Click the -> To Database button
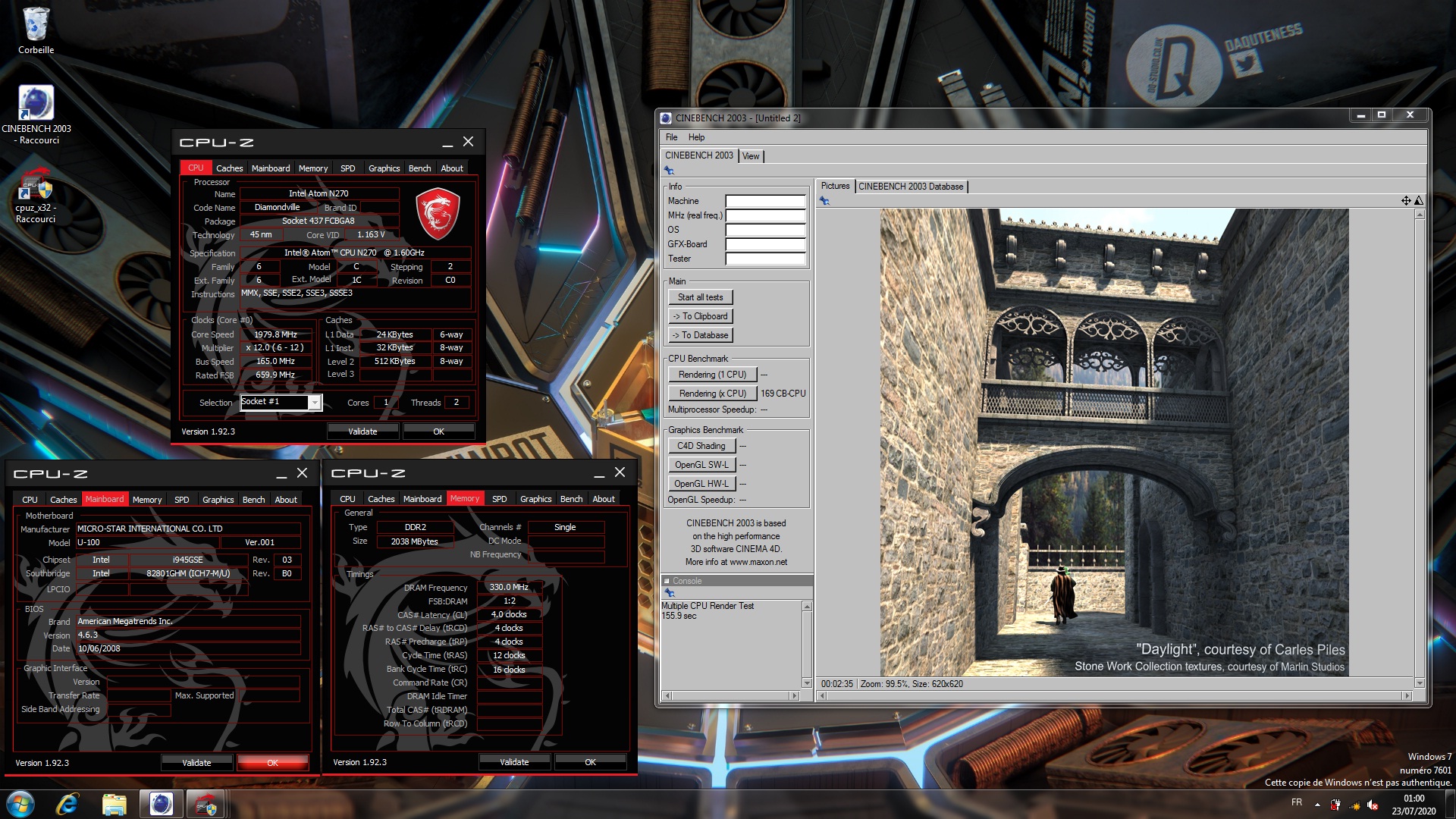The height and width of the screenshot is (819, 1456). pyautogui.click(x=700, y=335)
